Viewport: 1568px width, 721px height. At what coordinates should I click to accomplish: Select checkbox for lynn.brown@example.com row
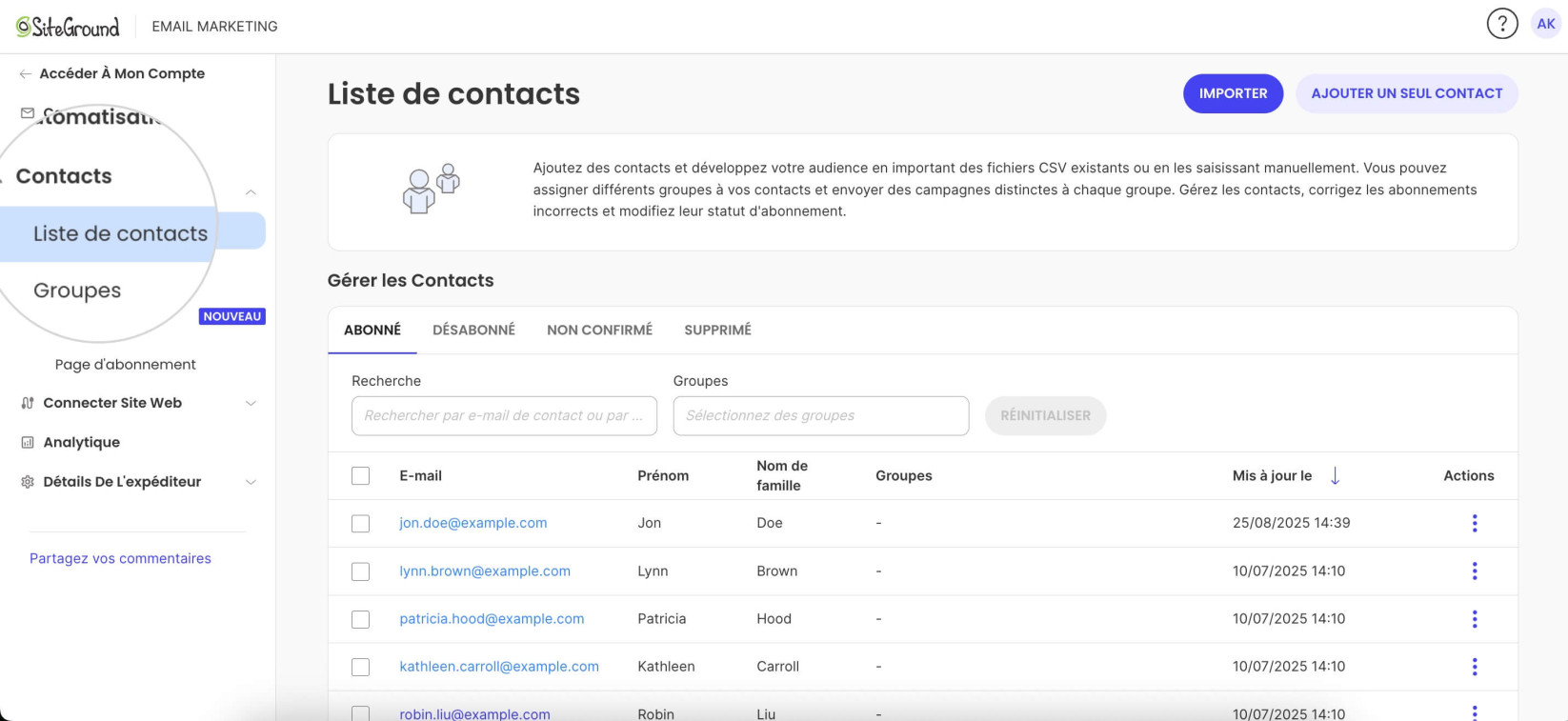pos(360,571)
